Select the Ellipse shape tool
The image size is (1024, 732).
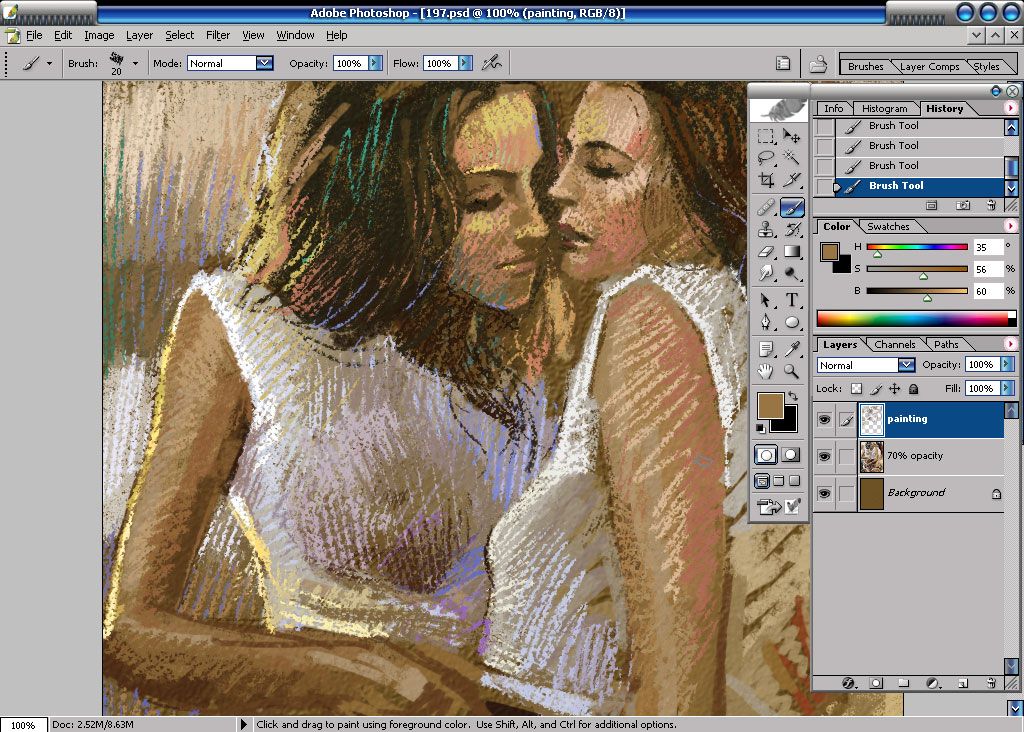792,322
